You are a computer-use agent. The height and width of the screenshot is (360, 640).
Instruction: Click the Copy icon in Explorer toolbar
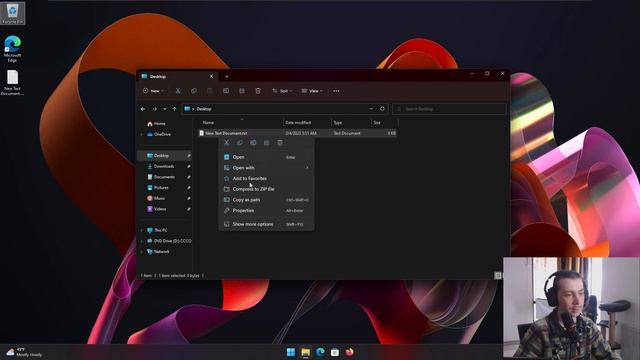point(194,91)
